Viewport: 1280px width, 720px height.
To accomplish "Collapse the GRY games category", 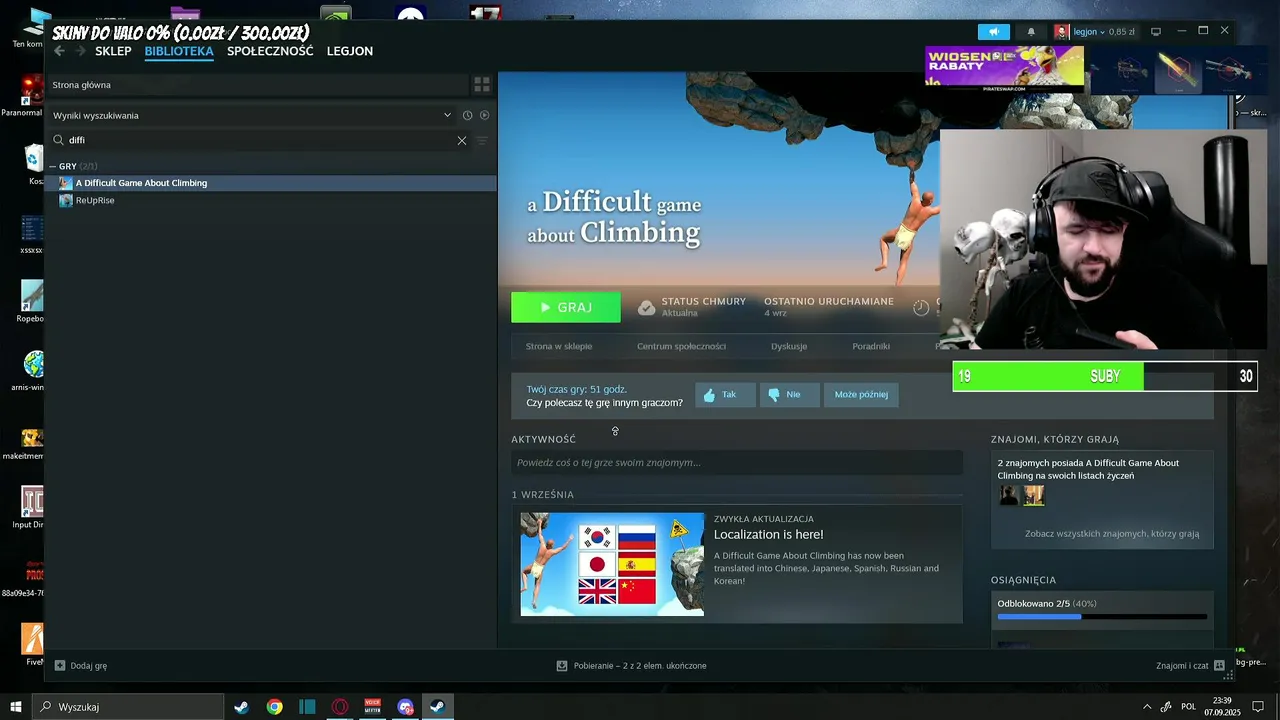I will 54,166.
